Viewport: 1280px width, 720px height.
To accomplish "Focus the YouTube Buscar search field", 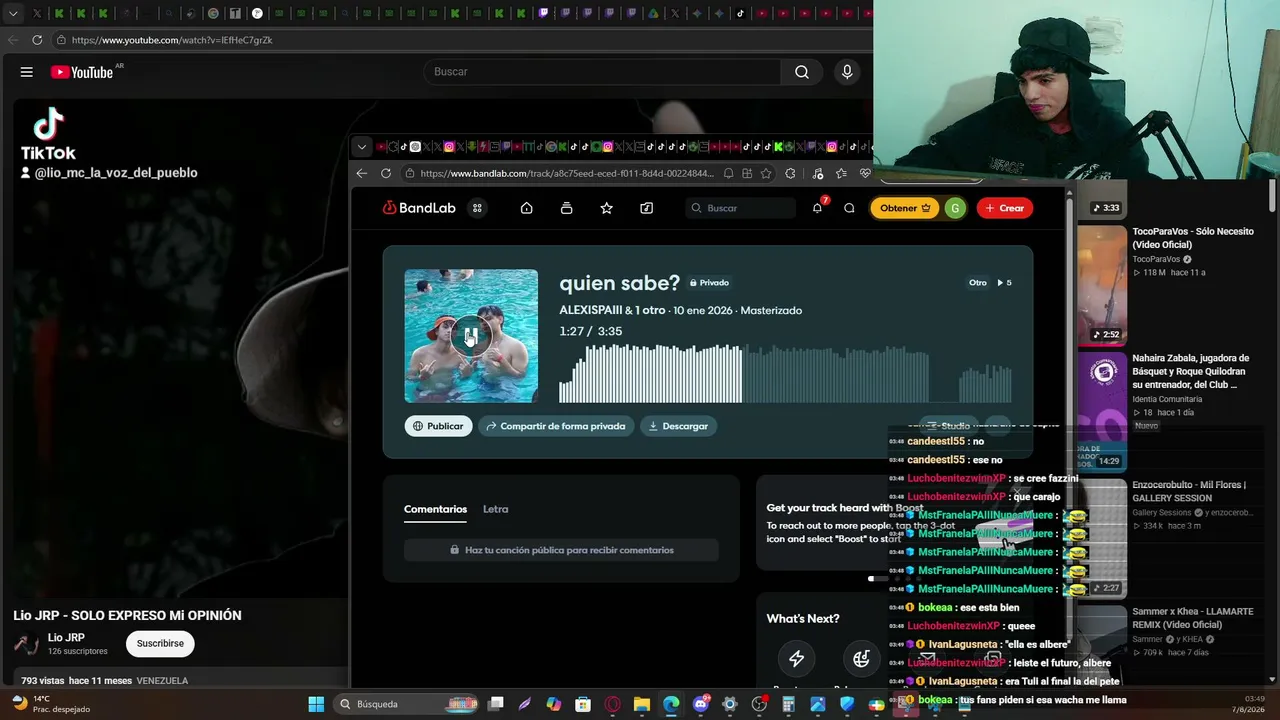I will [602, 72].
